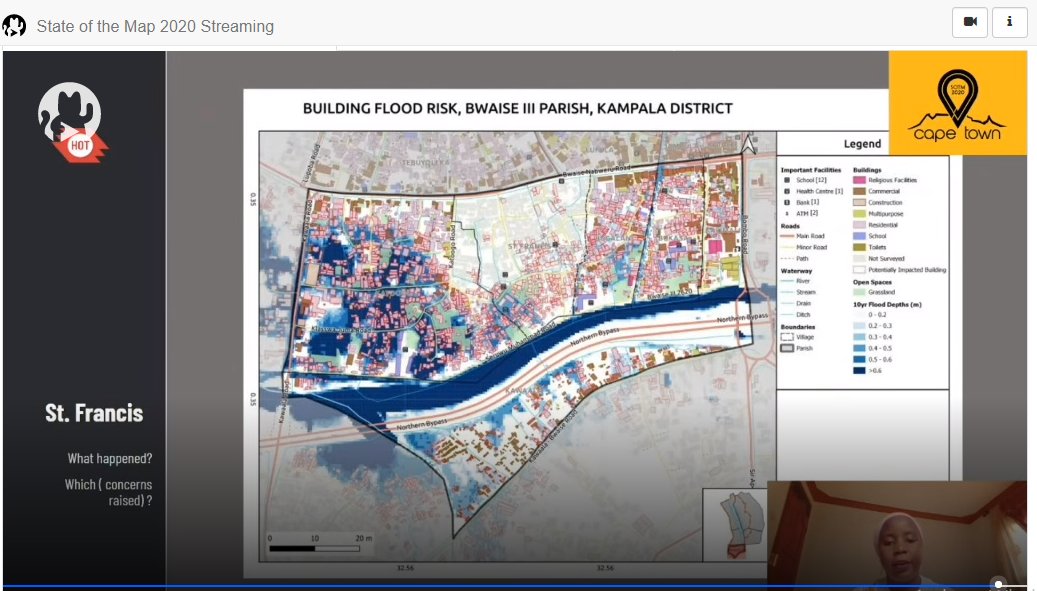Click the Grassland green legend swatch
Screen dimensions: 1037x591
[859, 292]
